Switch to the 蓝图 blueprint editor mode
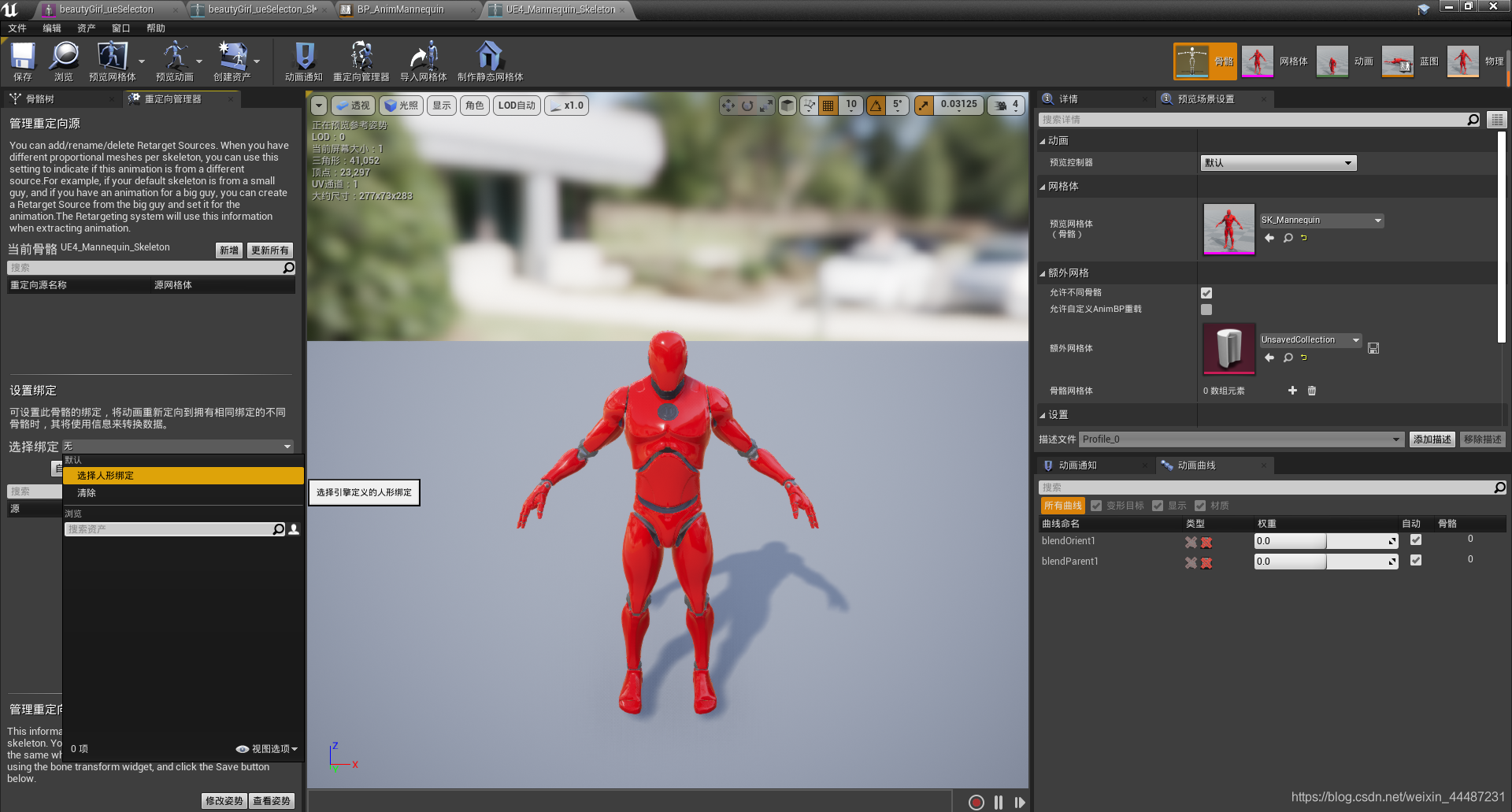 coord(1411,61)
